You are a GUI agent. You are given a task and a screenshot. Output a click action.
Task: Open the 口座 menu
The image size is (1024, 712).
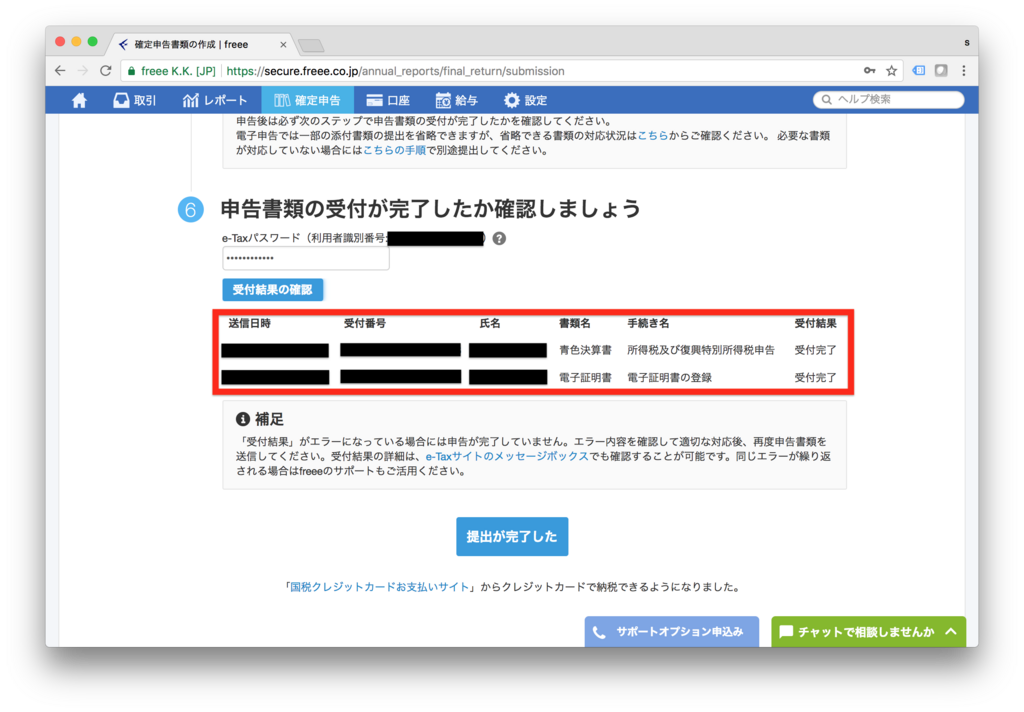[389, 100]
